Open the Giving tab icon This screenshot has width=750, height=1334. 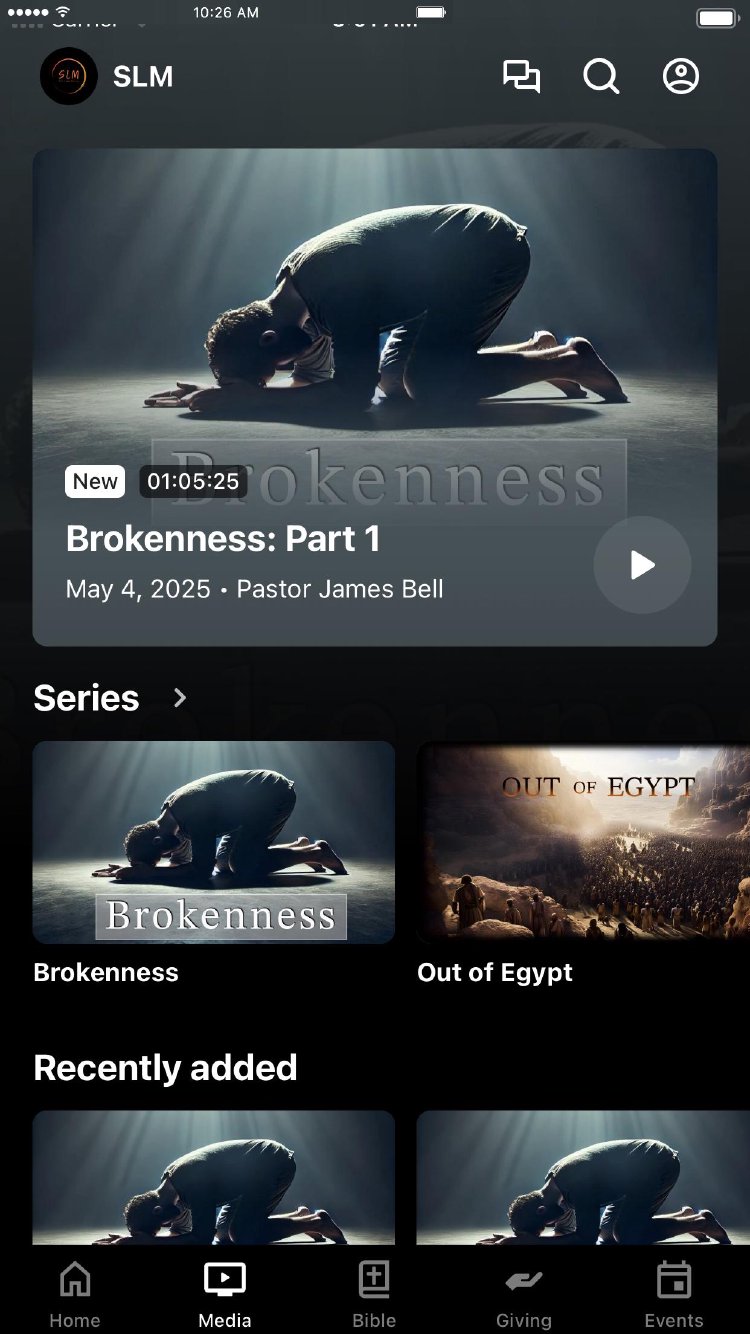(x=524, y=1281)
